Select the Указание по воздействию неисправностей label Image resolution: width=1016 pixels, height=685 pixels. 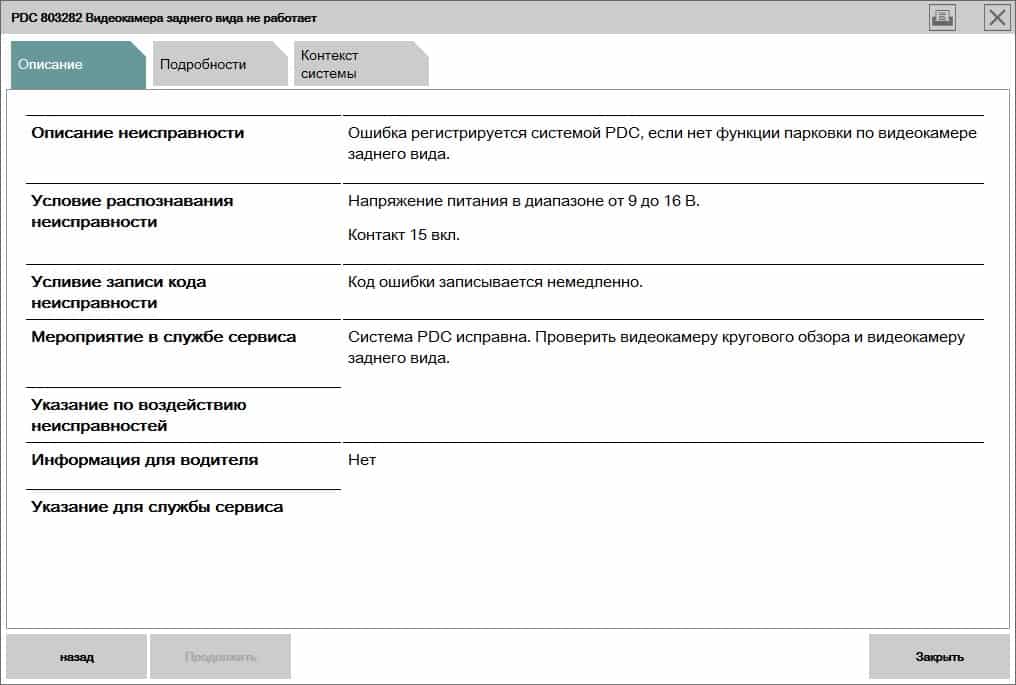pyautogui.click(x=139, y=415)
